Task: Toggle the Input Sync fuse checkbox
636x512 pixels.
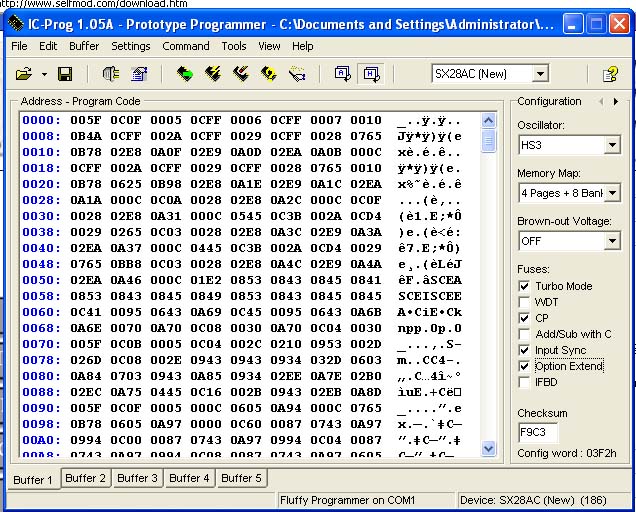Action: point(524,350)
